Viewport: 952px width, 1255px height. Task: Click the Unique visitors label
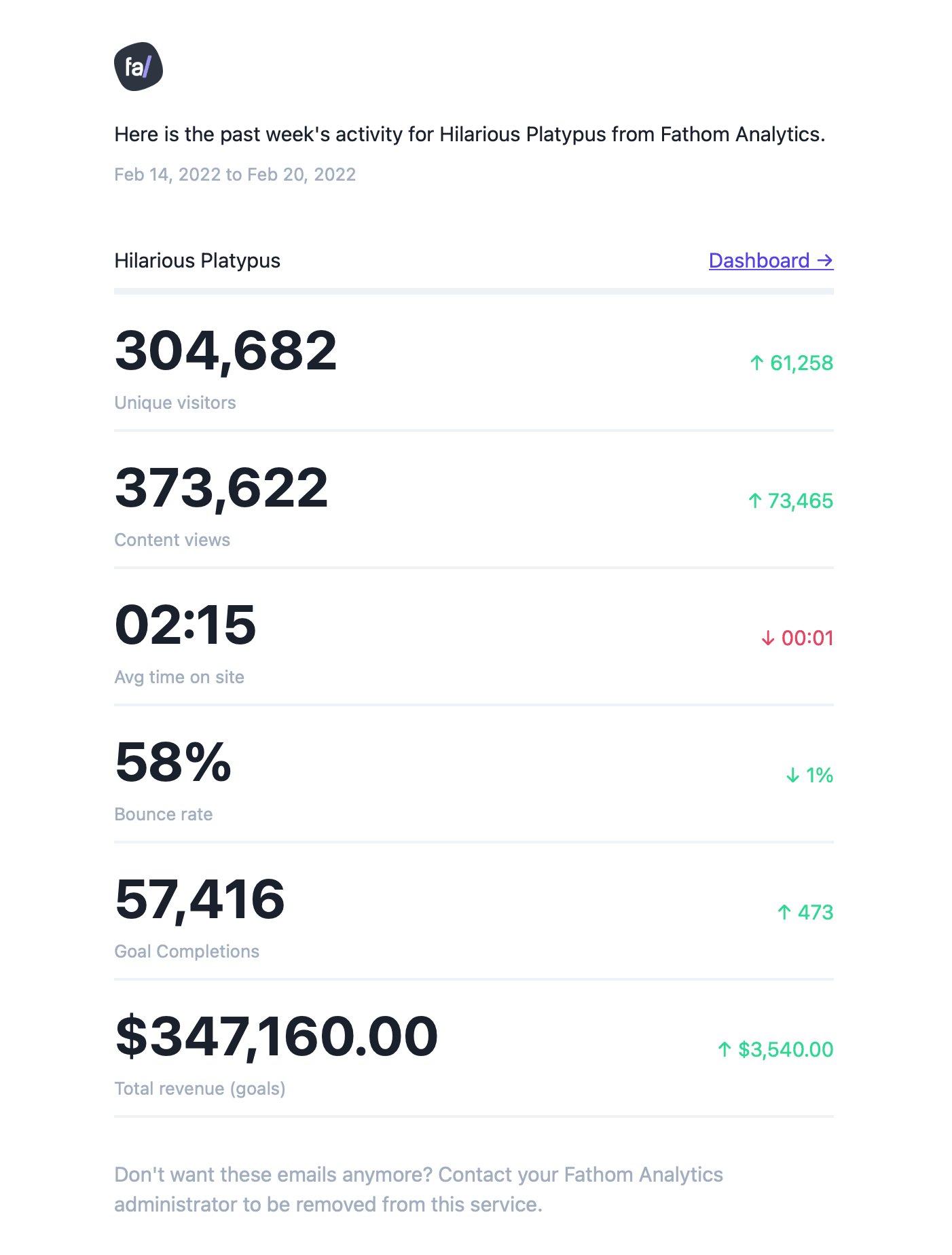[x=175, y=403]
